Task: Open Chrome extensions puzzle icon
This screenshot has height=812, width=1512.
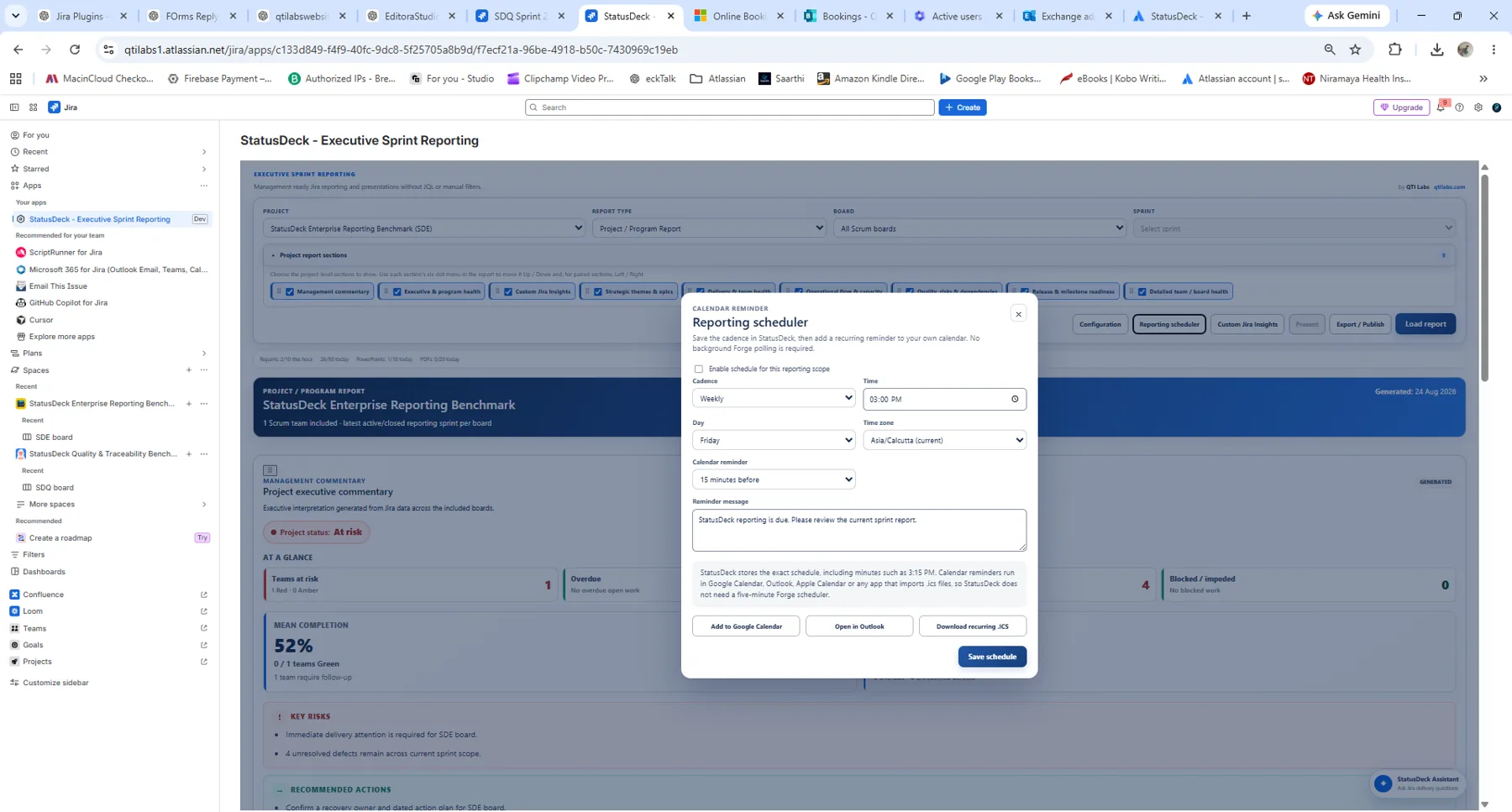Action: [1394, 50]
